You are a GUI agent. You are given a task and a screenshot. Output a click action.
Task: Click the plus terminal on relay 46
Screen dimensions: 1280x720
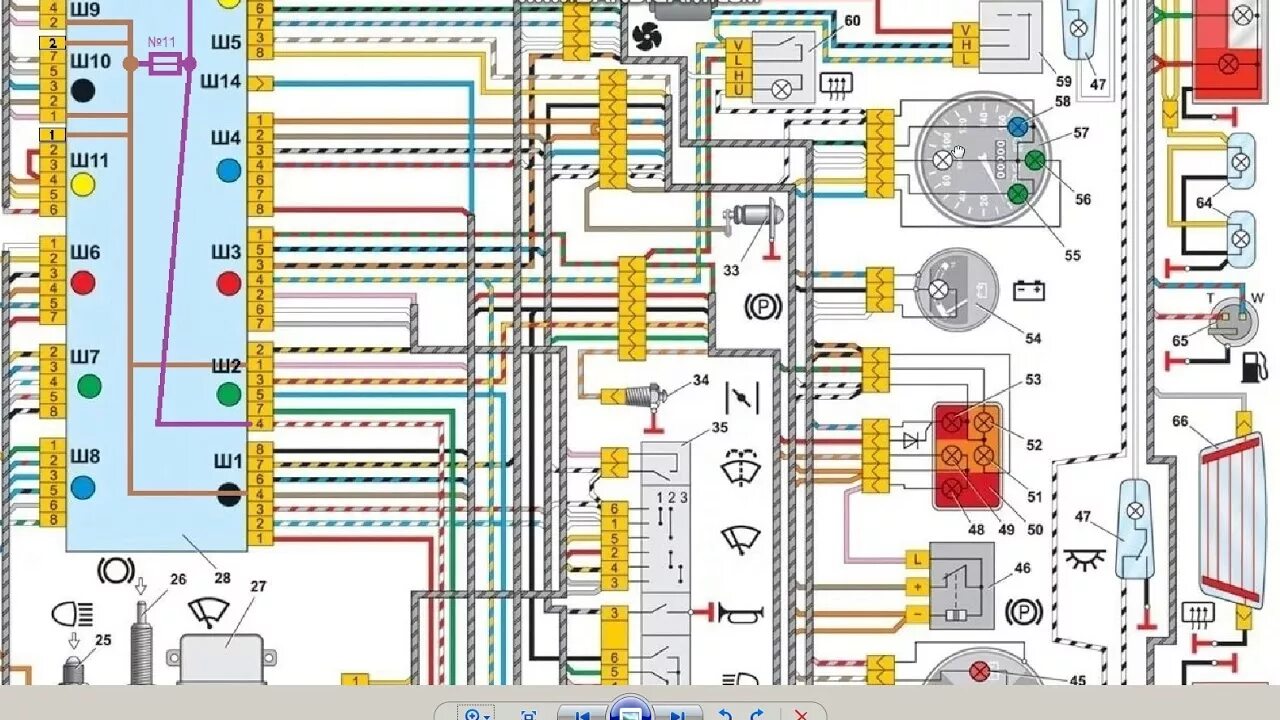click(x=916, y=586)
